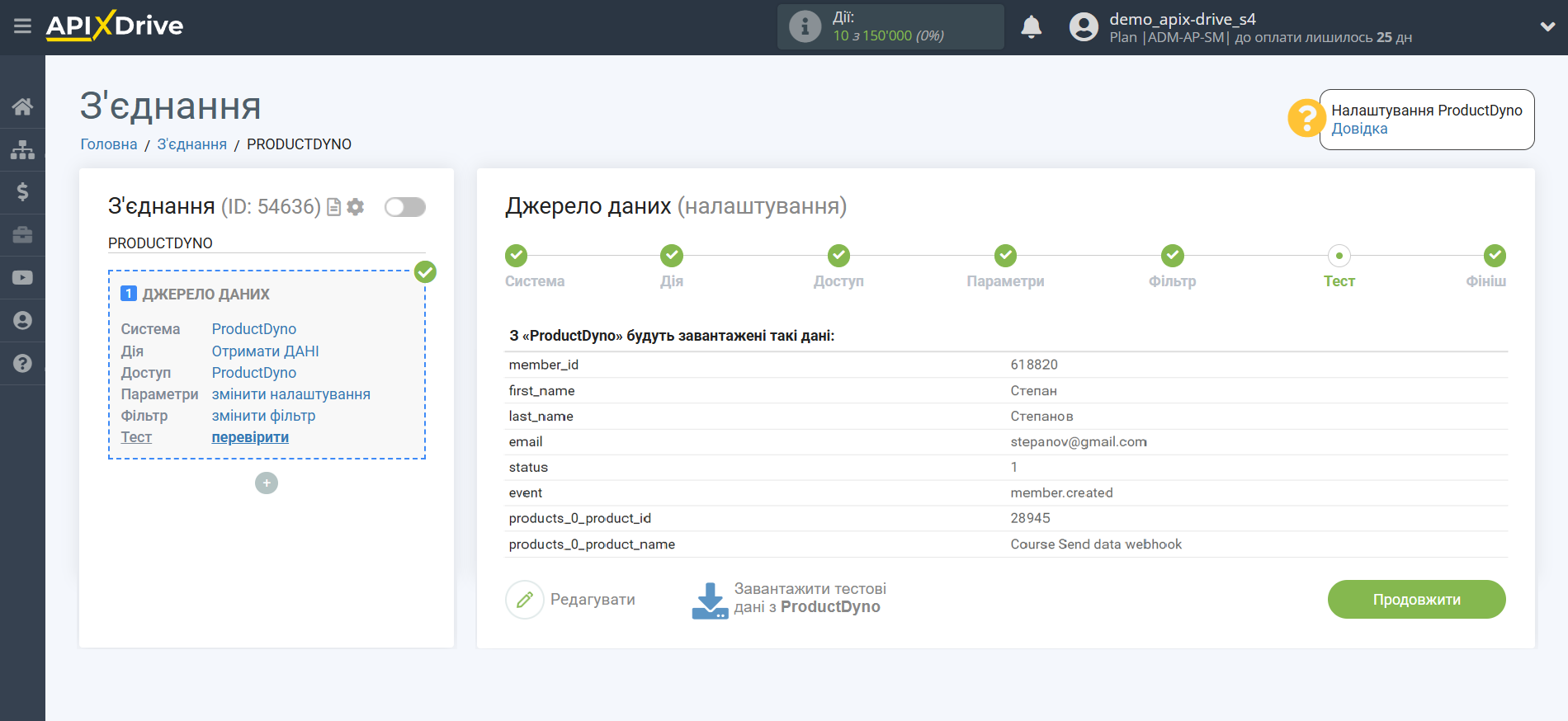
Task: Click the PRODUCTDYNO connection name field
Action: [267, 243]
